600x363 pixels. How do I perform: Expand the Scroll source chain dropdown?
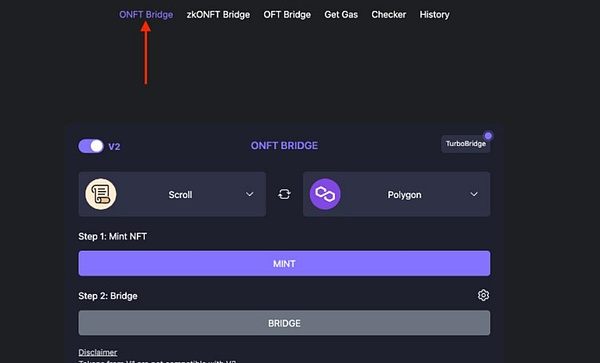[x=172, y=194]
